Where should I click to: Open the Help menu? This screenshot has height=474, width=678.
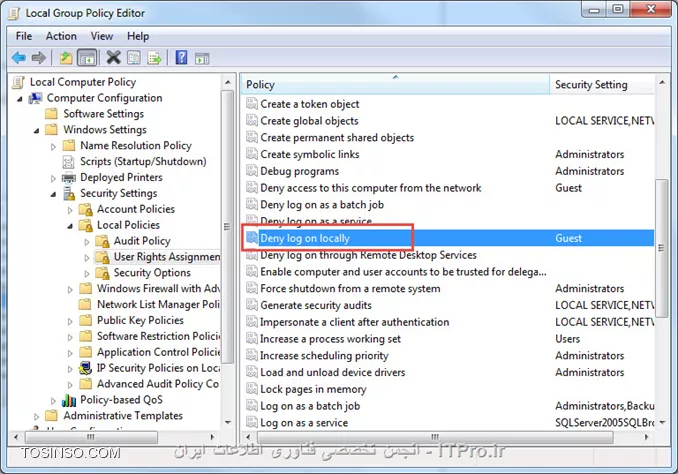click(138, 36)
